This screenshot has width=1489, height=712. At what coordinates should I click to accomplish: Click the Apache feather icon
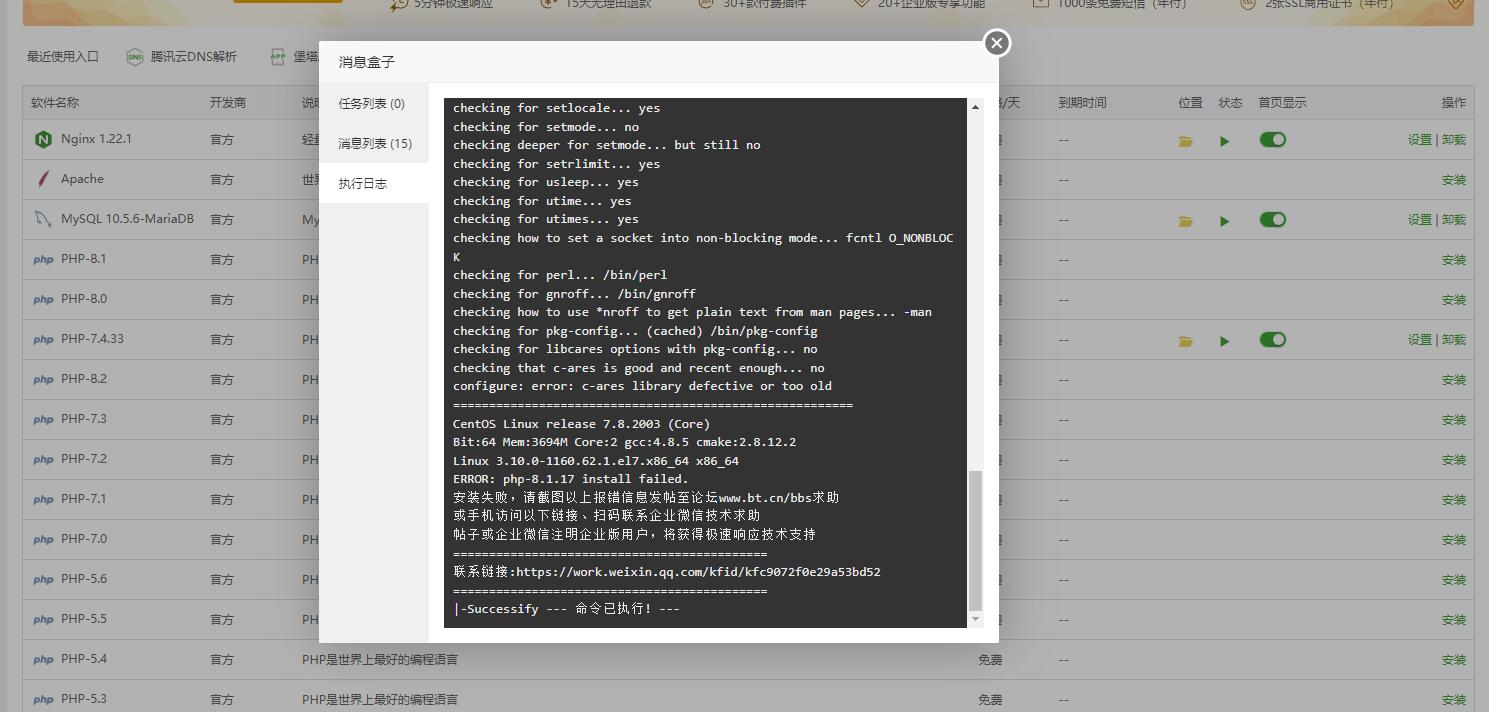click(43, 179)
